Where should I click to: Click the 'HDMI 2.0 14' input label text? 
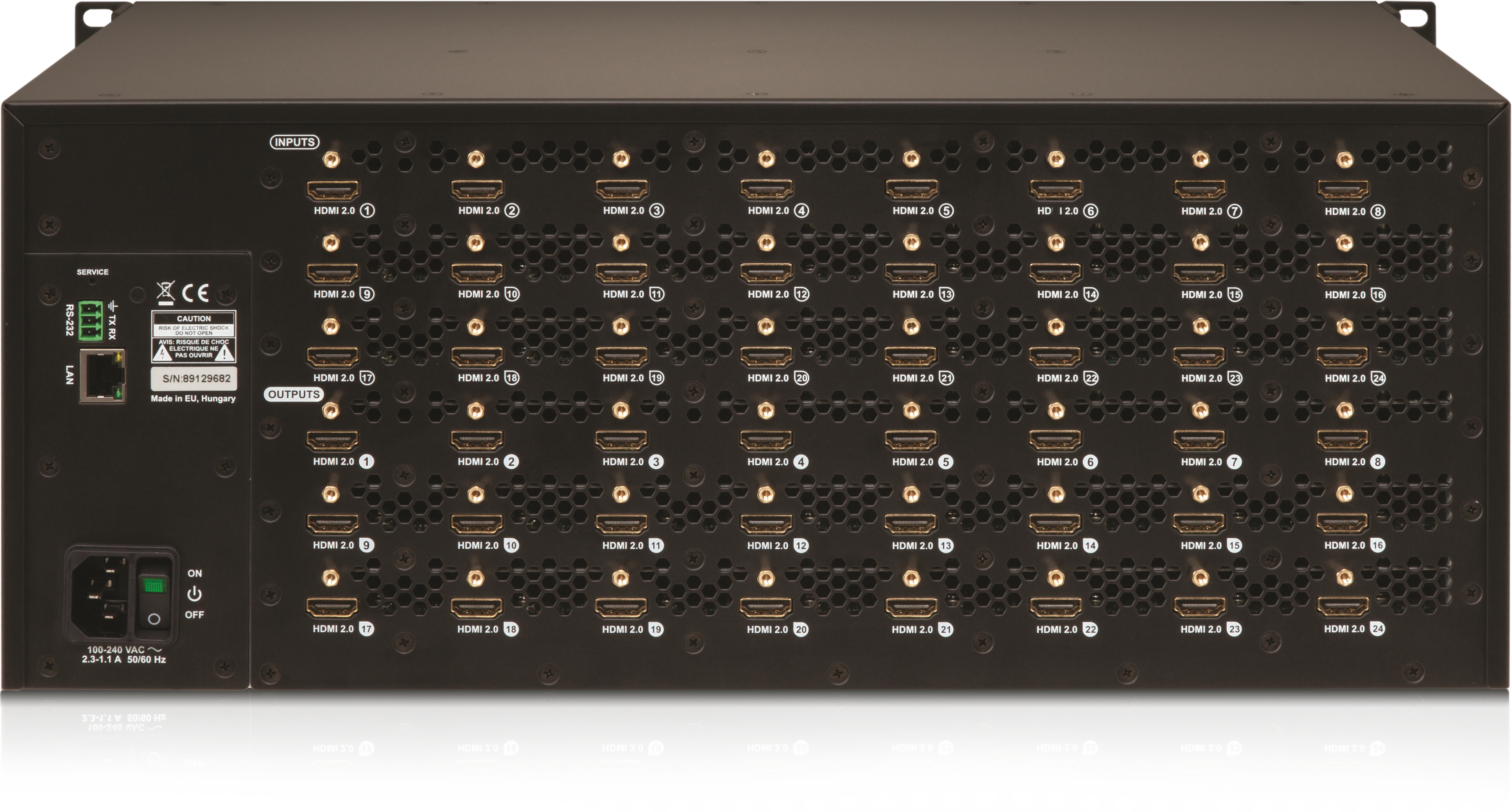click(1068, 295)
